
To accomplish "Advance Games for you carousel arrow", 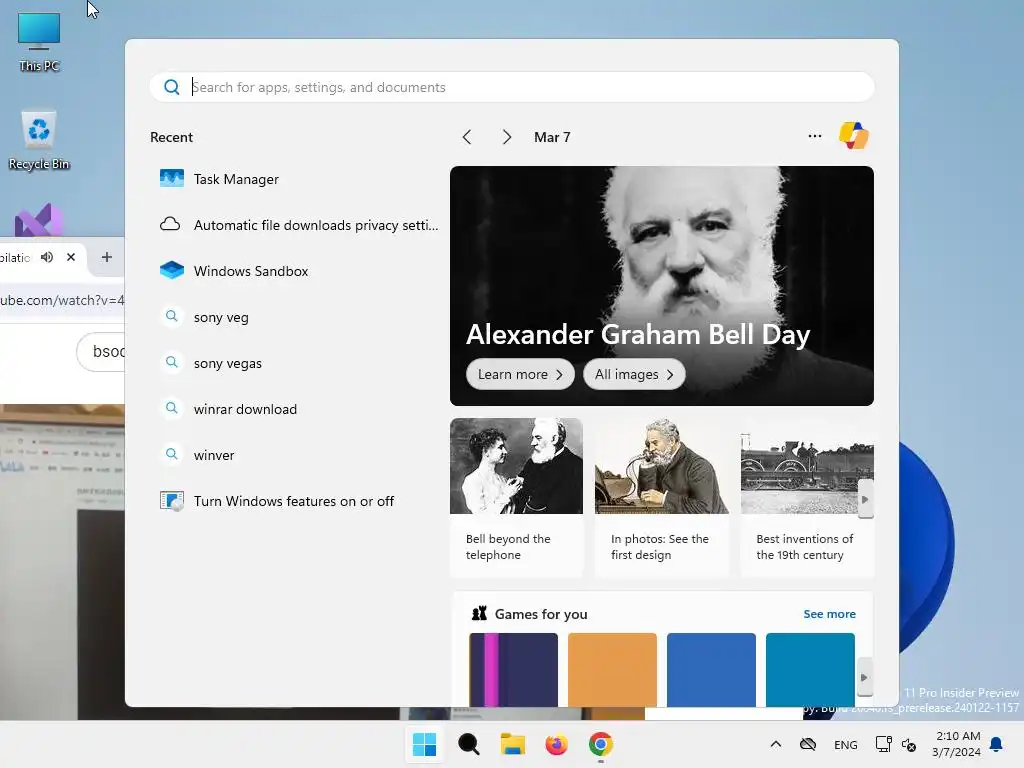I will [865, 678].
